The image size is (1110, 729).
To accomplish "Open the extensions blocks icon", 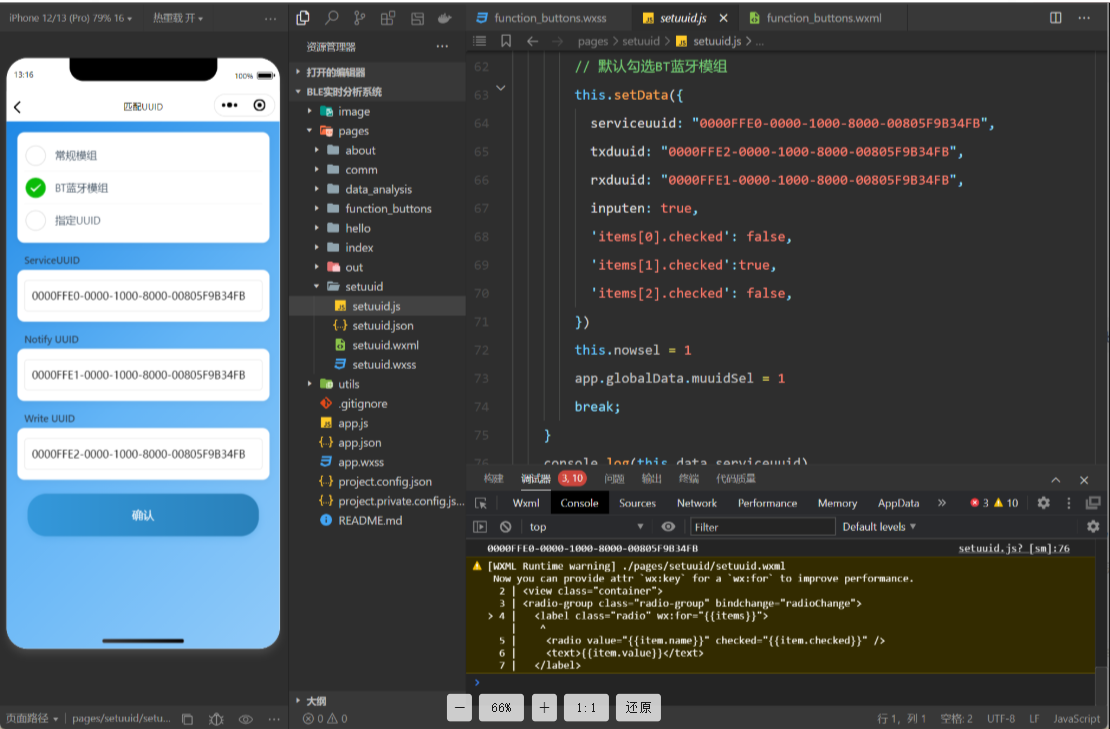I will click(x=388, y=18).
